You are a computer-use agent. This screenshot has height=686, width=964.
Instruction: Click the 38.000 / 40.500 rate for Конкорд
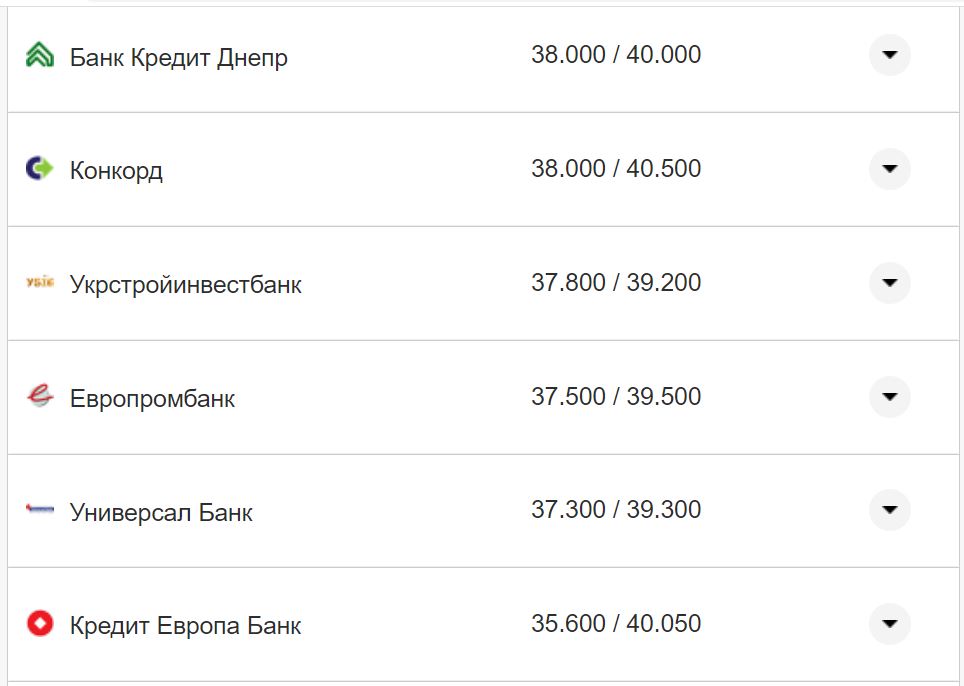(617, 168)
